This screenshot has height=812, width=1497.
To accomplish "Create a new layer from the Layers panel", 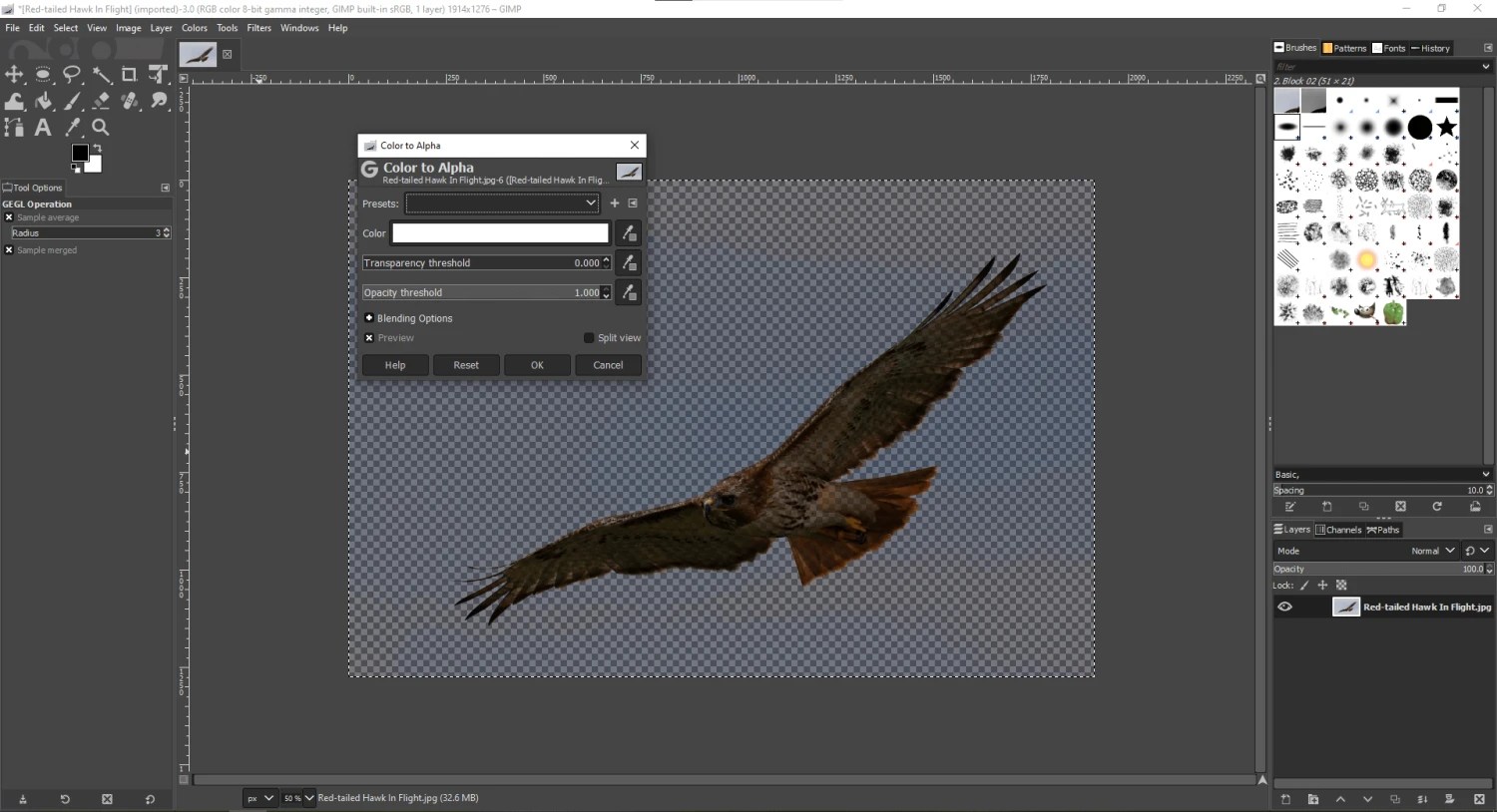I will (x=1284, y=799).
